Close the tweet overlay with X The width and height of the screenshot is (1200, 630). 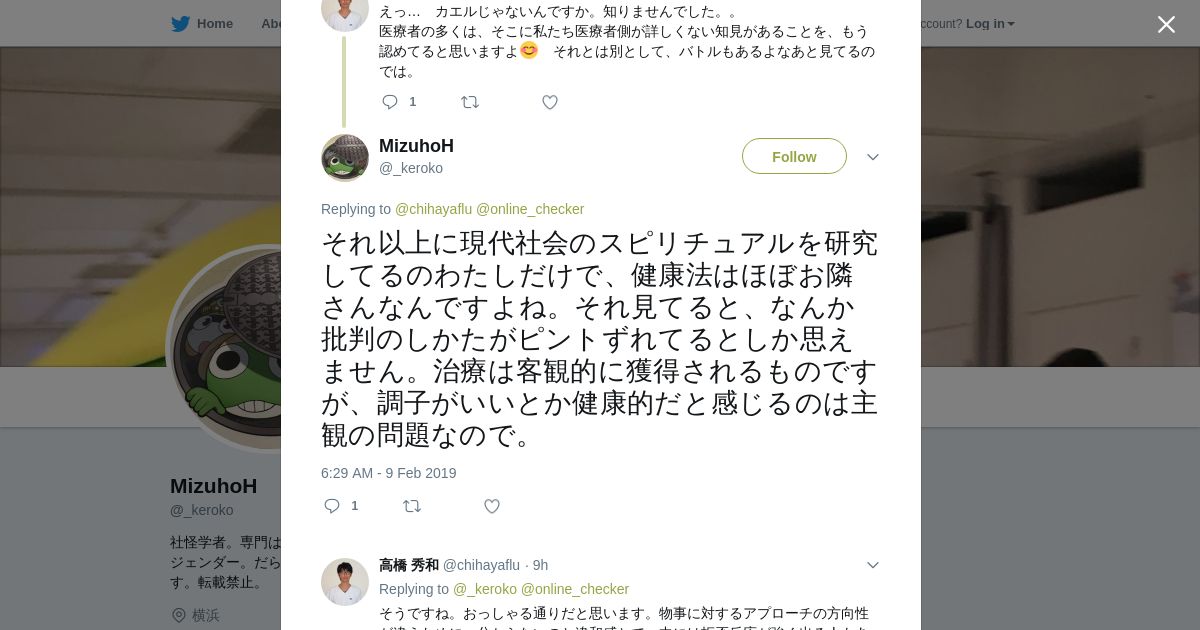(1166, 24)
